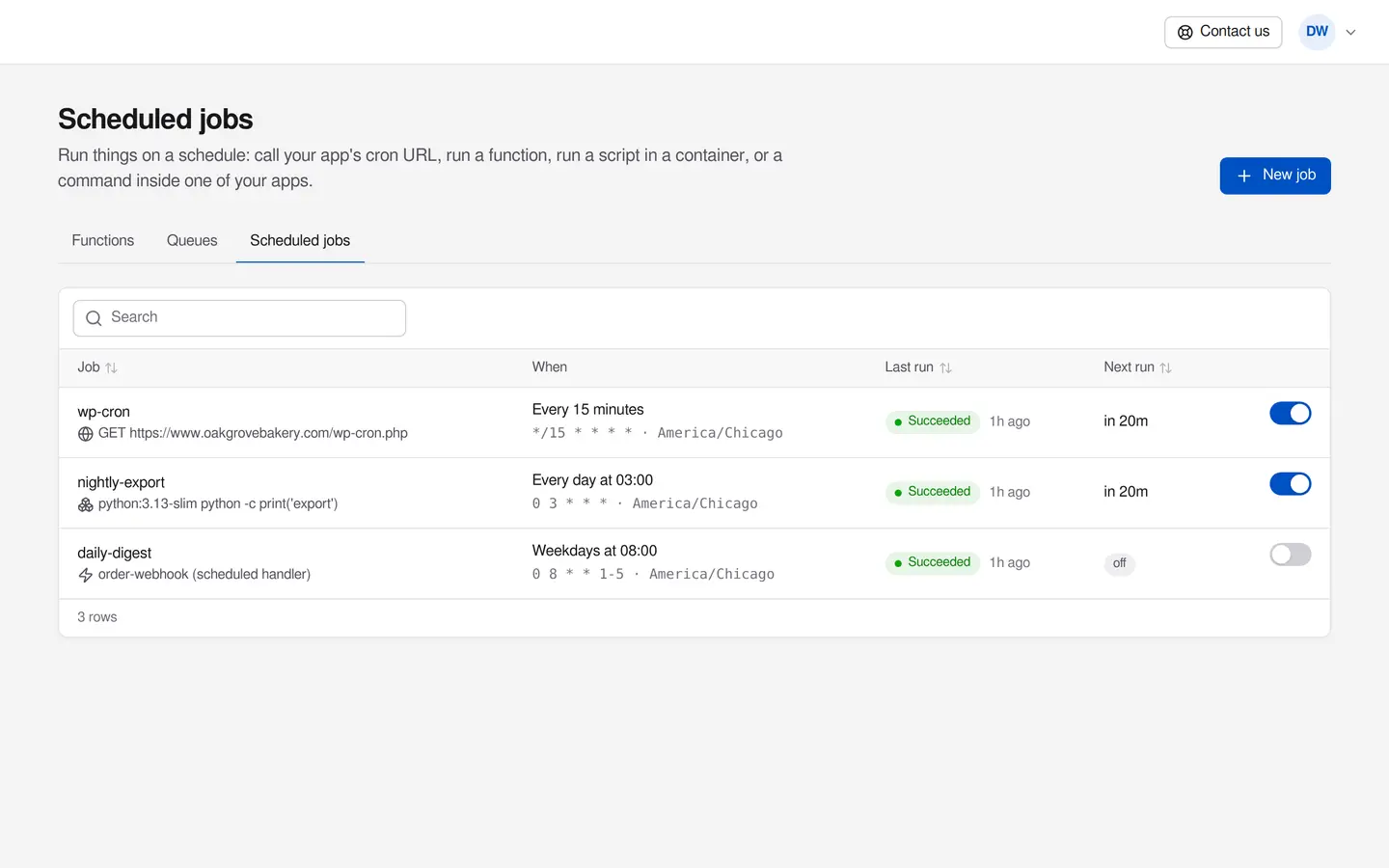Open the nightly-export job name

[x=122, y=482]
